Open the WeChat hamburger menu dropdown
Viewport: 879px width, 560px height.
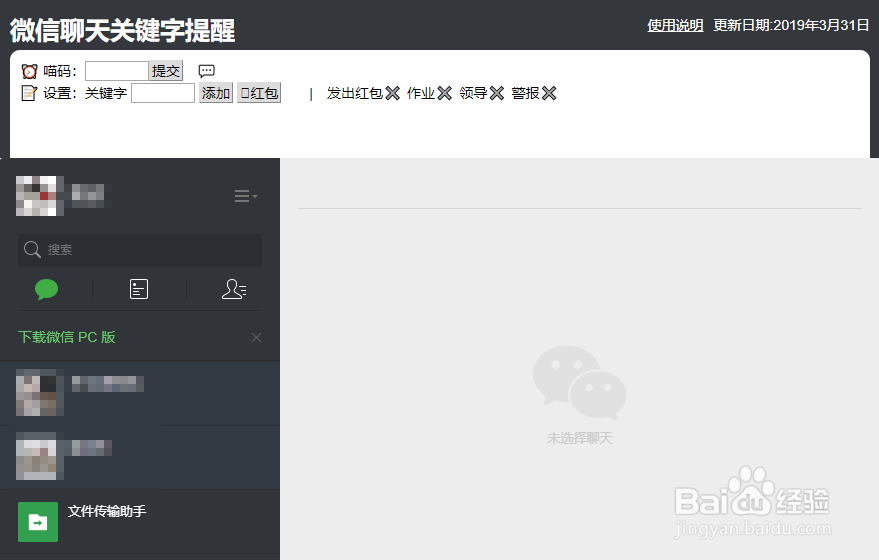(246, 196)
